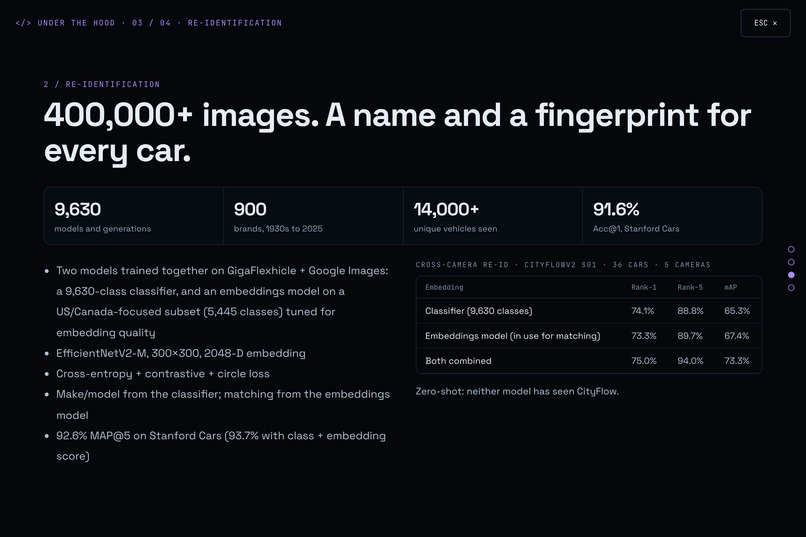Click the 'brands, 1930s to 2025' caption
806x537 pixels.
click(x=278, y=229)
